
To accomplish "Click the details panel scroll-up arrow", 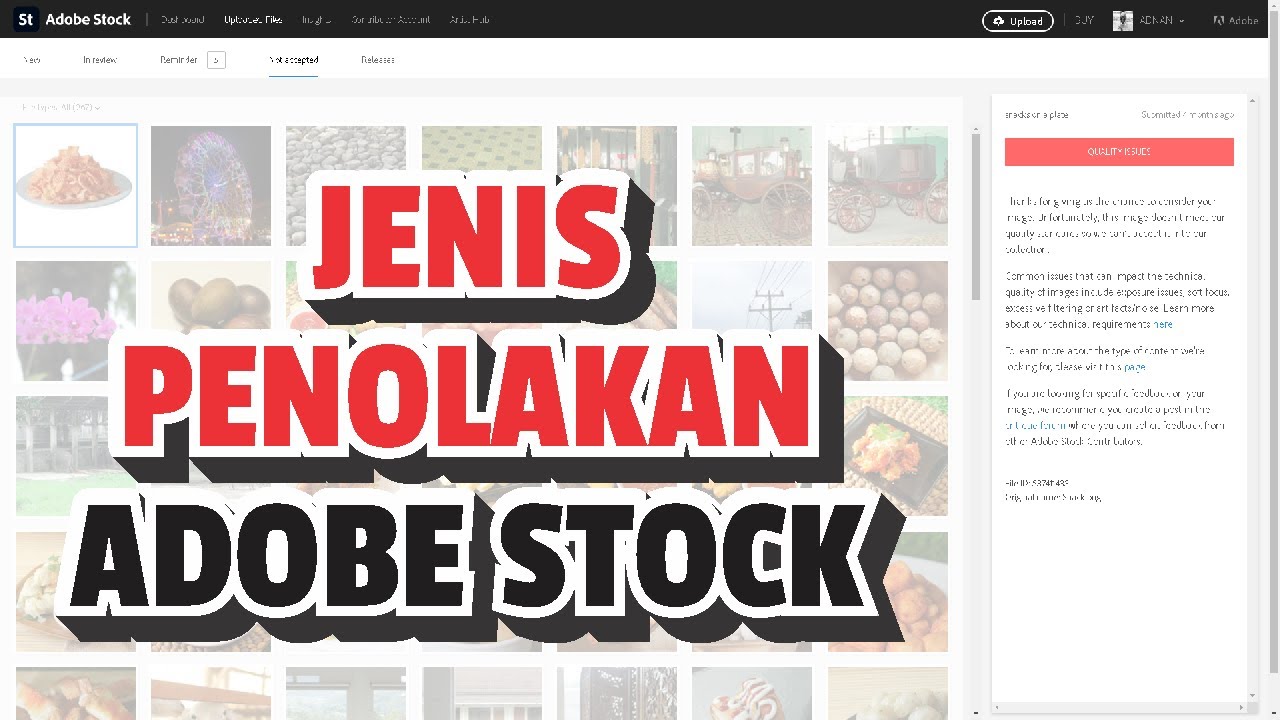I will tap(1251, 100).
